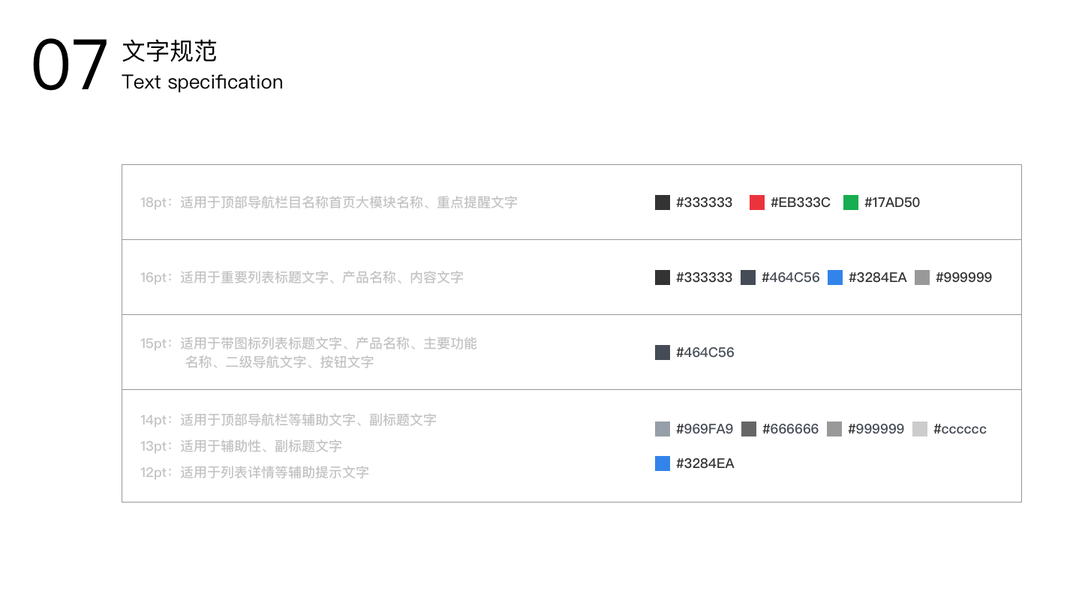Screen dimensions: 1067x600
Task: Select the gray-blue #969FA9 color swatch
Action: (662, 429)
